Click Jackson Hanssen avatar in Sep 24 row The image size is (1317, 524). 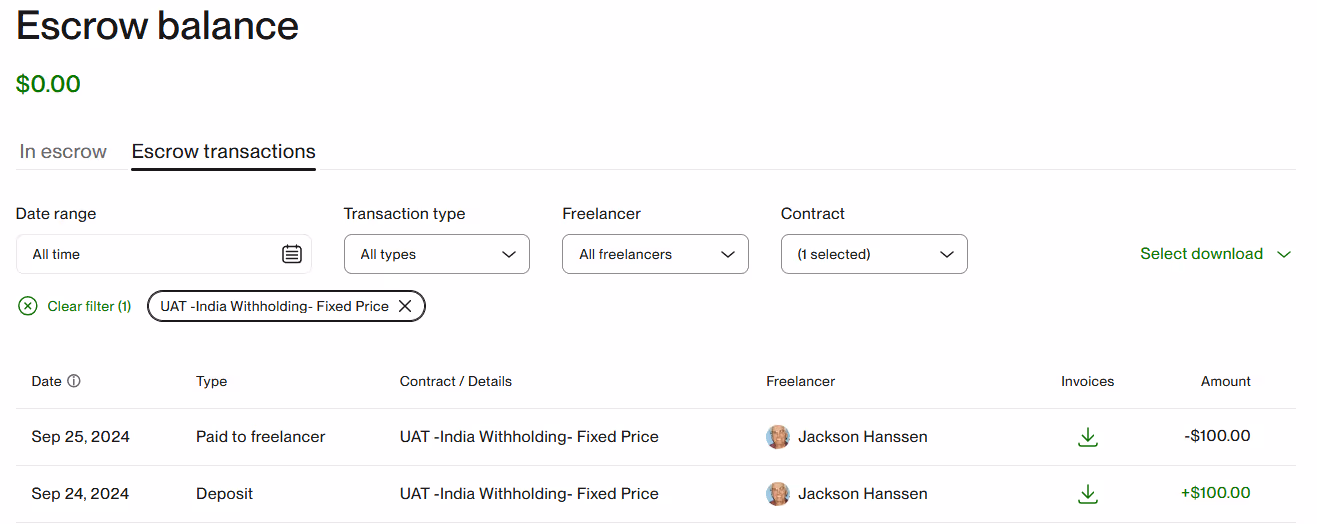[778, 494]
